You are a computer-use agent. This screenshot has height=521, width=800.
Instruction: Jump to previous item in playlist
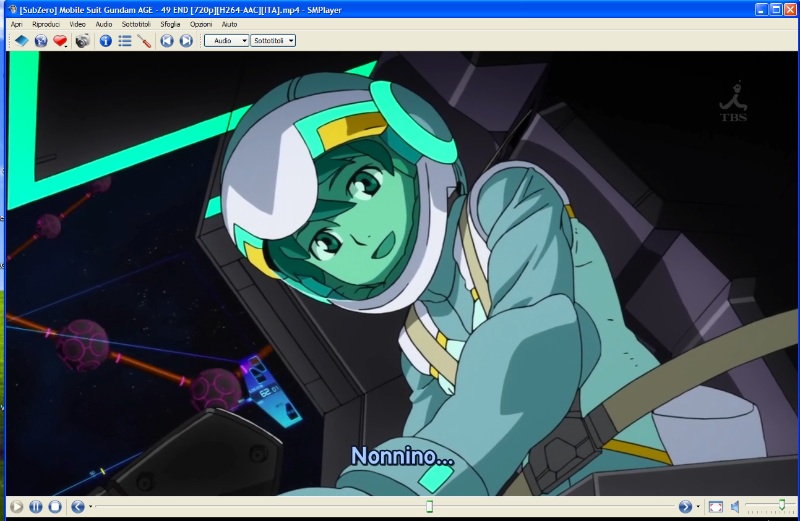click(167, 41)
